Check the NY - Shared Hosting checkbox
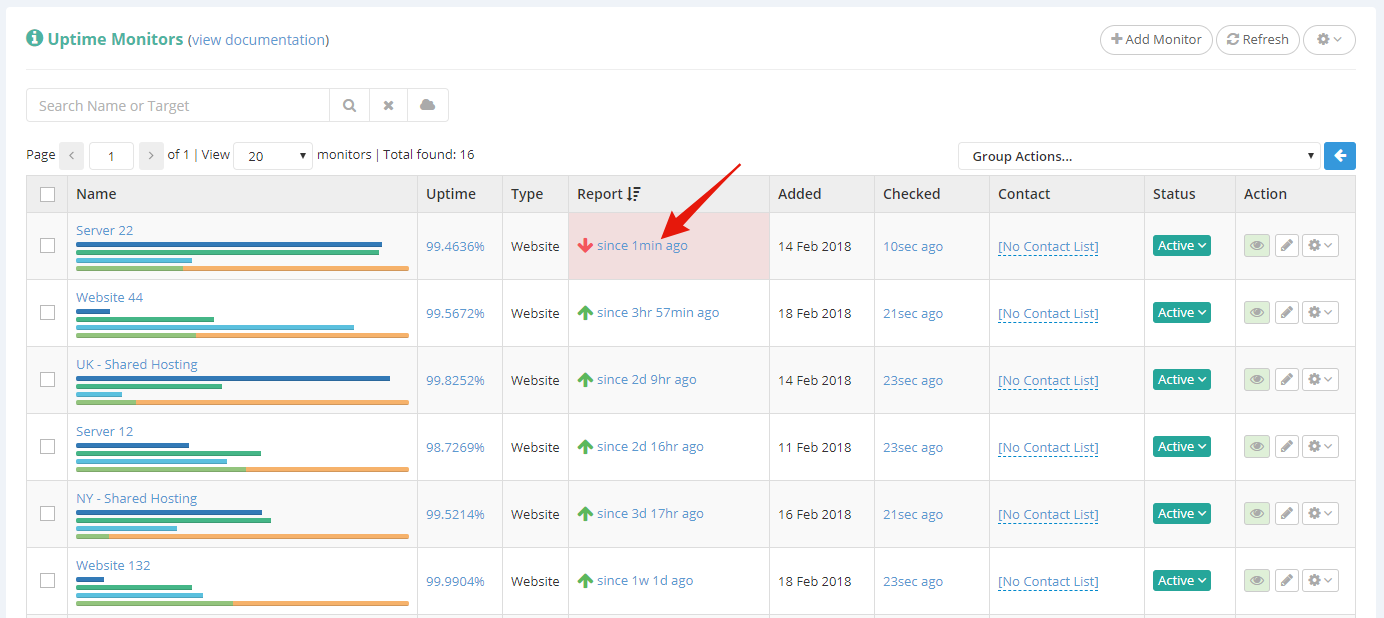 (47, 514)
